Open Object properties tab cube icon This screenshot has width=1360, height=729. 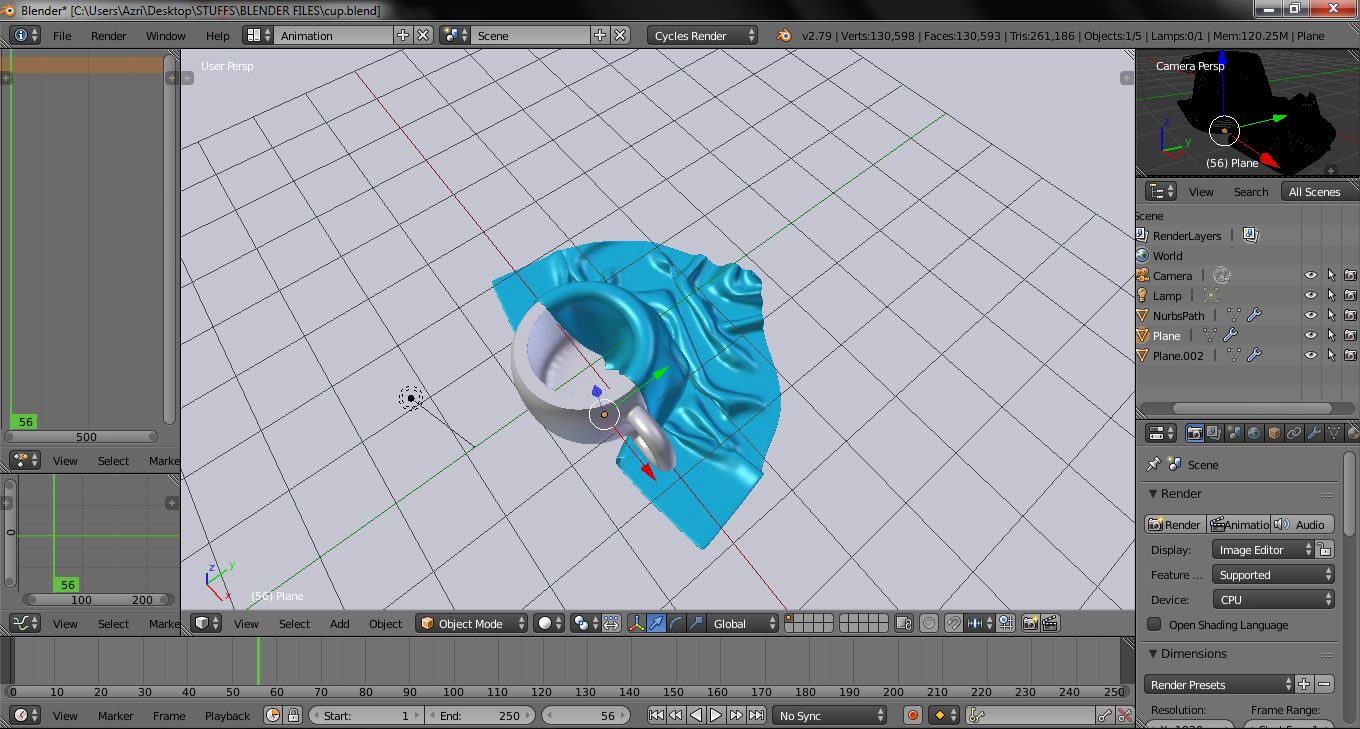1274,433
